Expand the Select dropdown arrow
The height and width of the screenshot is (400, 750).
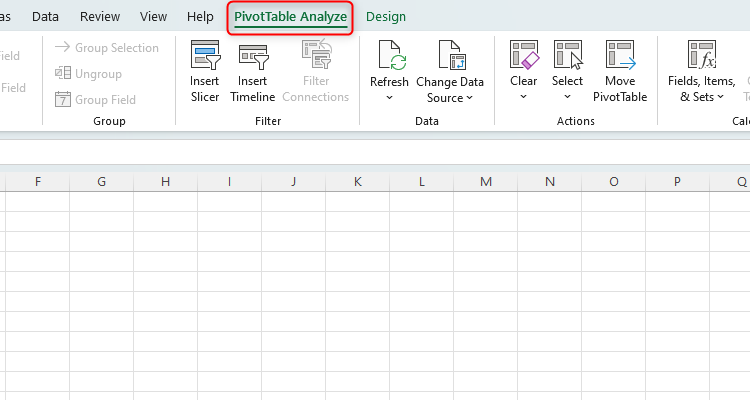567,98
